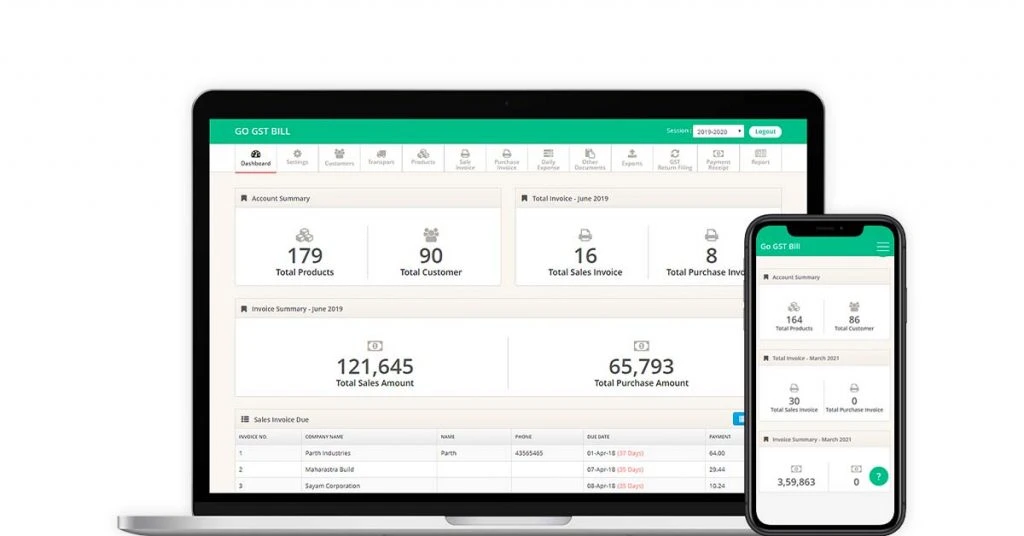Click the green help question mark button on phone

click(878, 477)
